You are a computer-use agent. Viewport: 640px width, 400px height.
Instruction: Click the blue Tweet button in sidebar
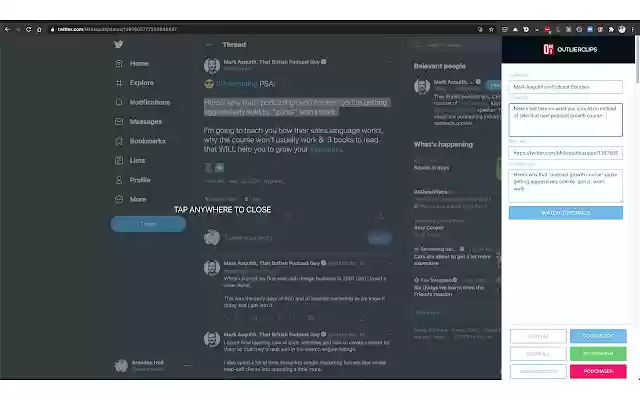pyautogui.click(x=148, y=224)
